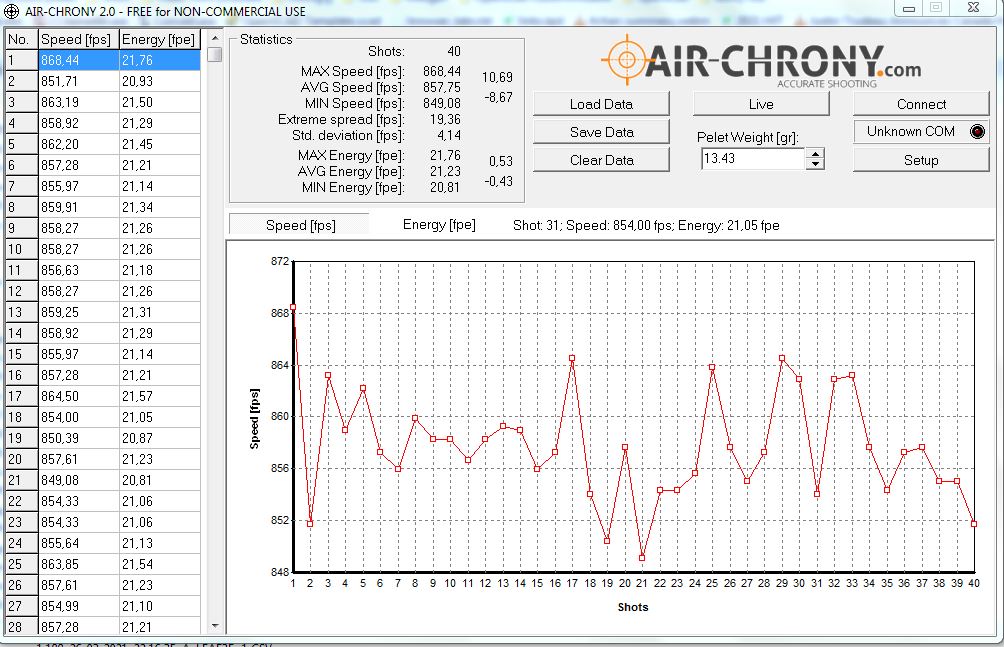This screenshot has height=647, width=1004.
Task: Increase pellet weight with up arrow
Action: pos(814,154)
